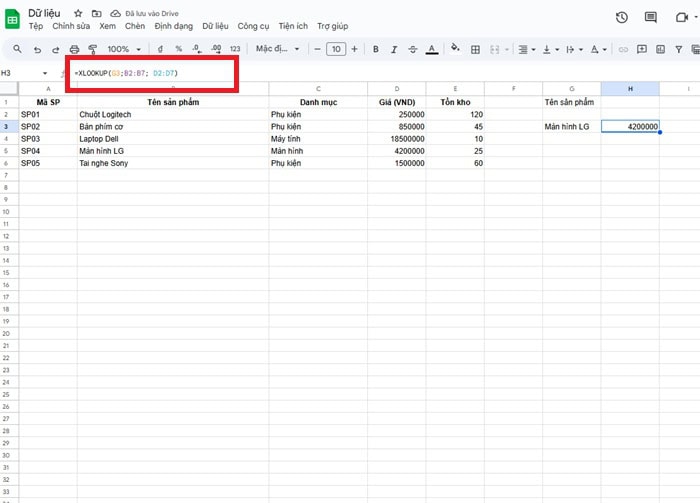
Task: Open the Trợ giúp menu
Action: click(333, 26)
